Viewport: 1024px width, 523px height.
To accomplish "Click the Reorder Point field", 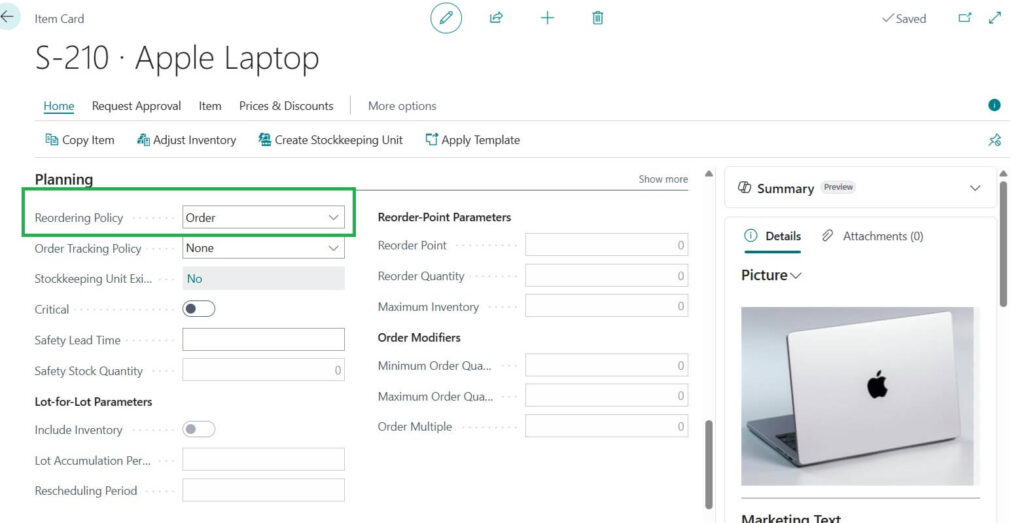I will coord(607,246).
